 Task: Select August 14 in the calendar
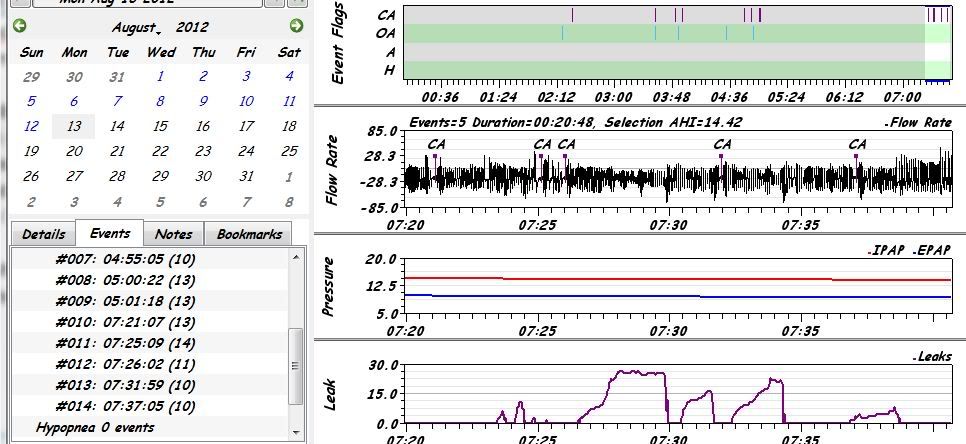click(x=117, y=126)
